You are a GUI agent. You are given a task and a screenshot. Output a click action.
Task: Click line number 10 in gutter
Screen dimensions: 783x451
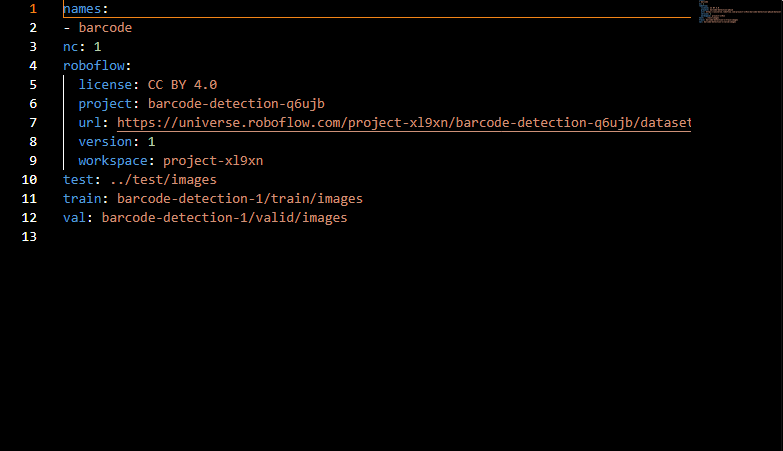29,180
